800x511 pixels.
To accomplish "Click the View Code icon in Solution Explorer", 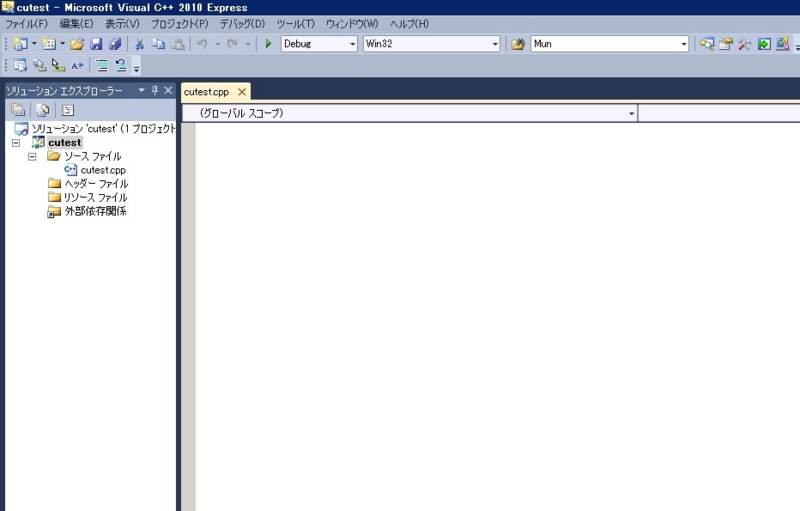I will pos(68,110).
